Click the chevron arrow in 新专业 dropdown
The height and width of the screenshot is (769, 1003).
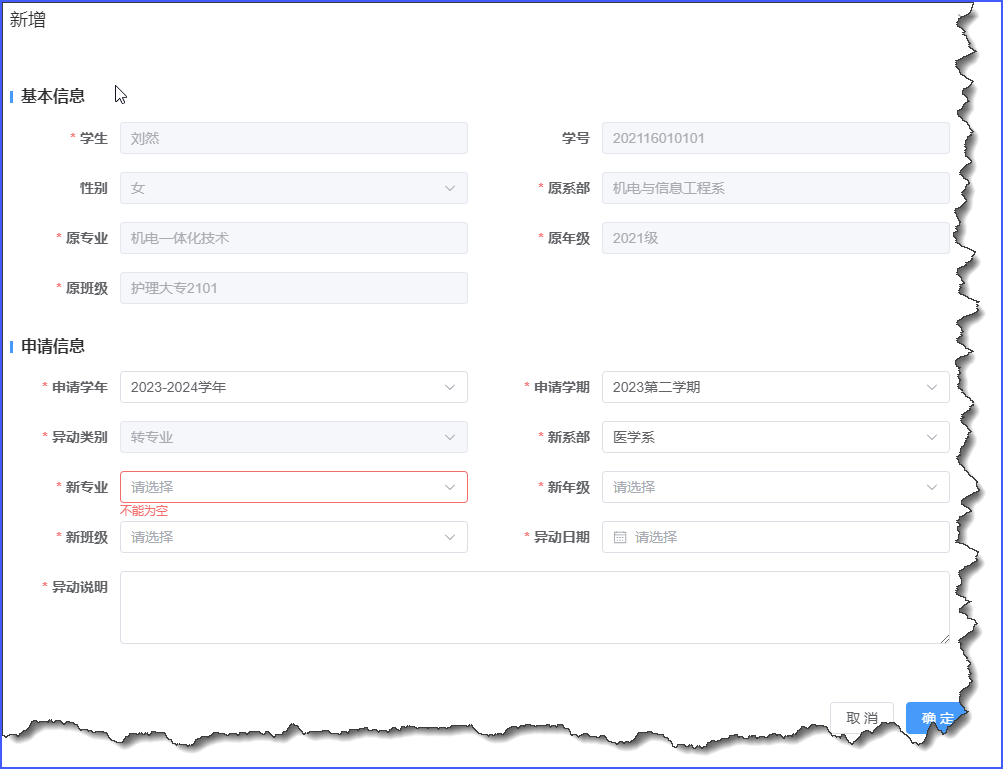click(x=450, y=487)
